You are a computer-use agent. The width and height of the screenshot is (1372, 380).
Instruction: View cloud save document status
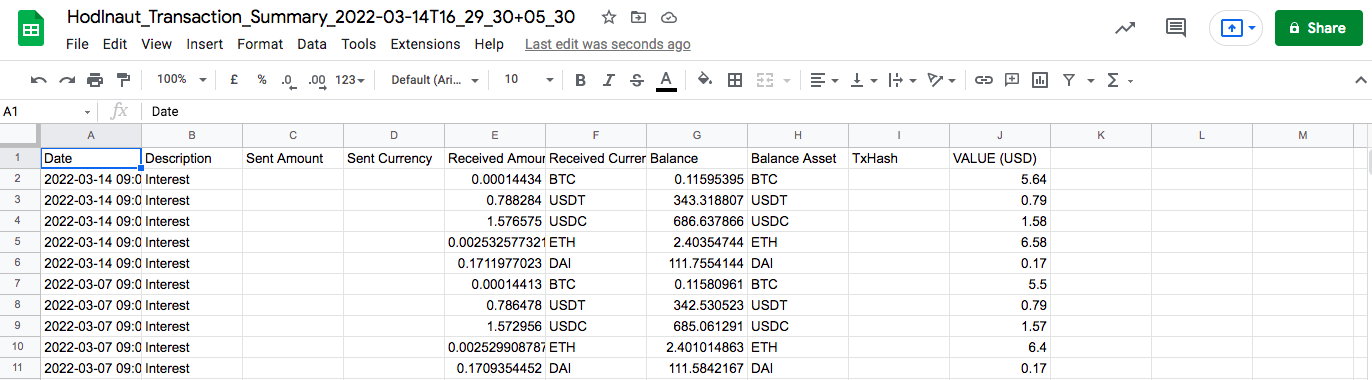[x=669, y=18]
